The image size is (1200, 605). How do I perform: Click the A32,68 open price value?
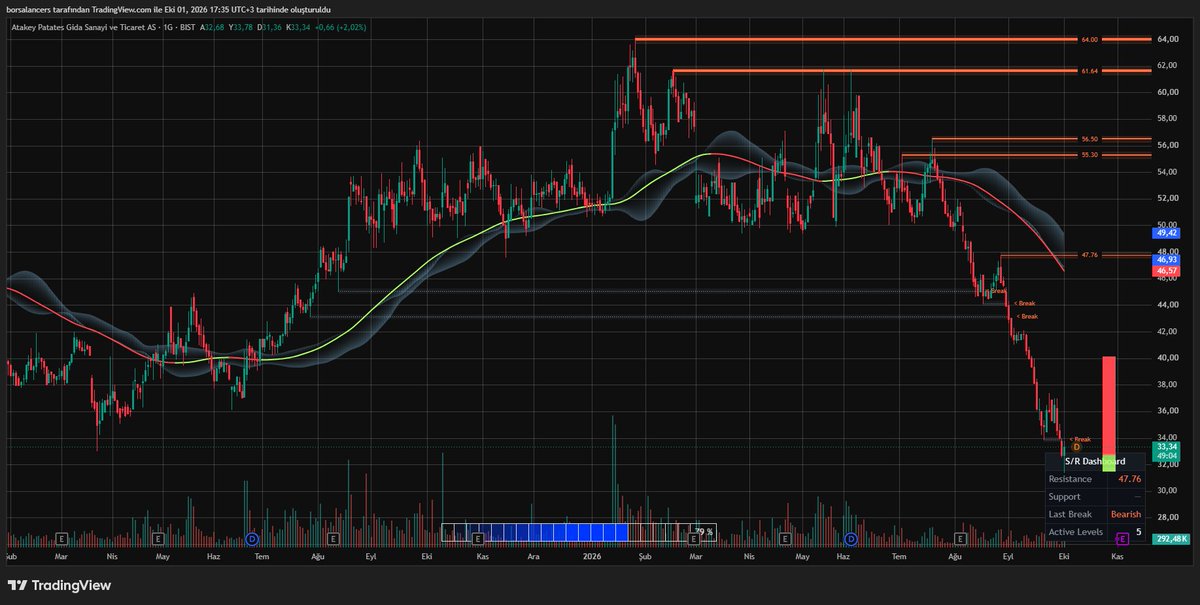[x=213, y=27]
